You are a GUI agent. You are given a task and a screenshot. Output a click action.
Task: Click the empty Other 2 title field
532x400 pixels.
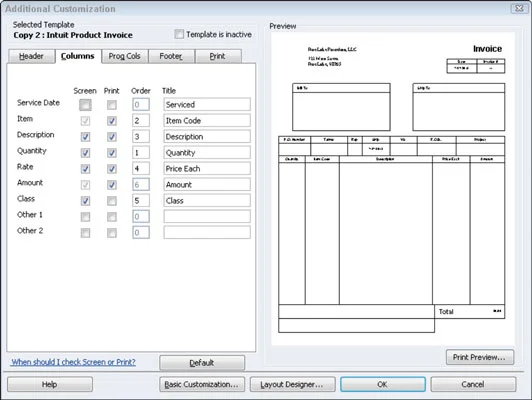[x=207, y=232]
